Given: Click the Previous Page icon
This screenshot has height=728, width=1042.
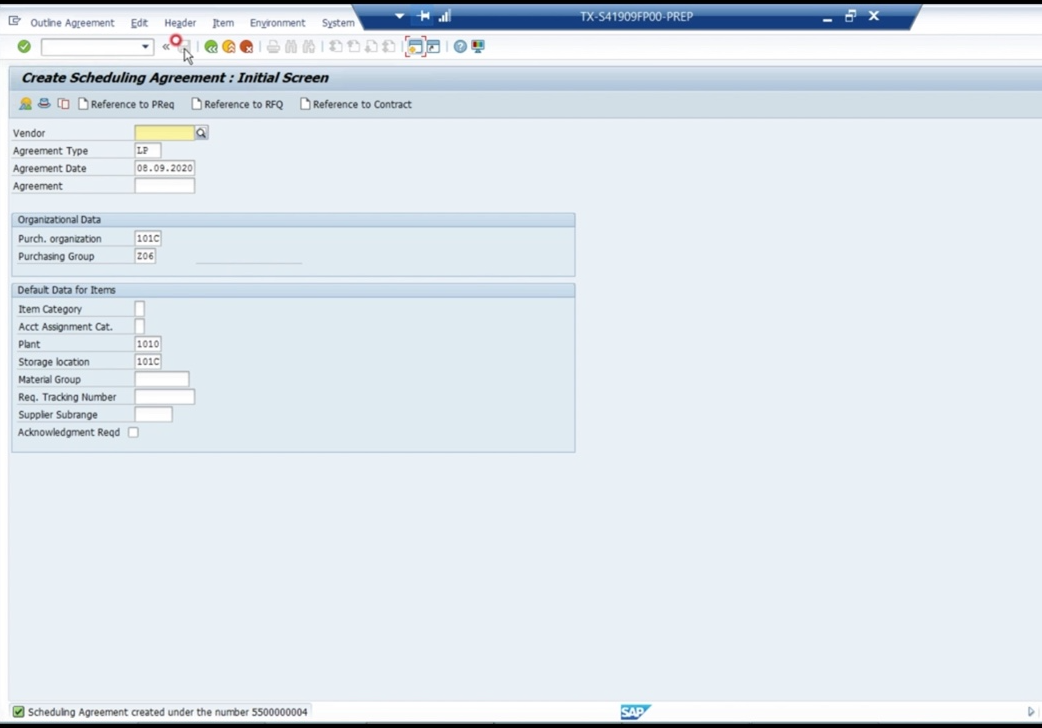Looking at the screenshot, I should [354, 47].
